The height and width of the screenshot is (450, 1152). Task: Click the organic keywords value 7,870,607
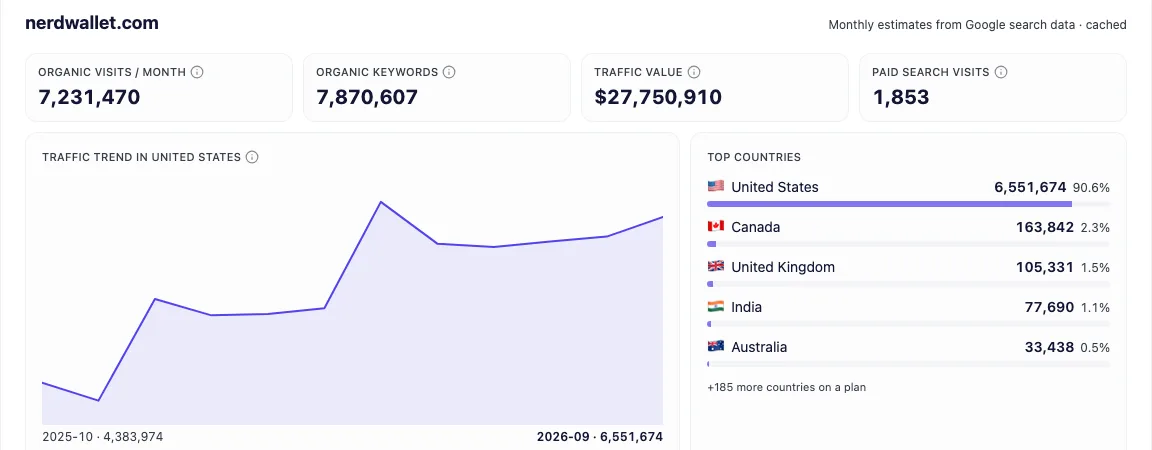pos(367,97)
